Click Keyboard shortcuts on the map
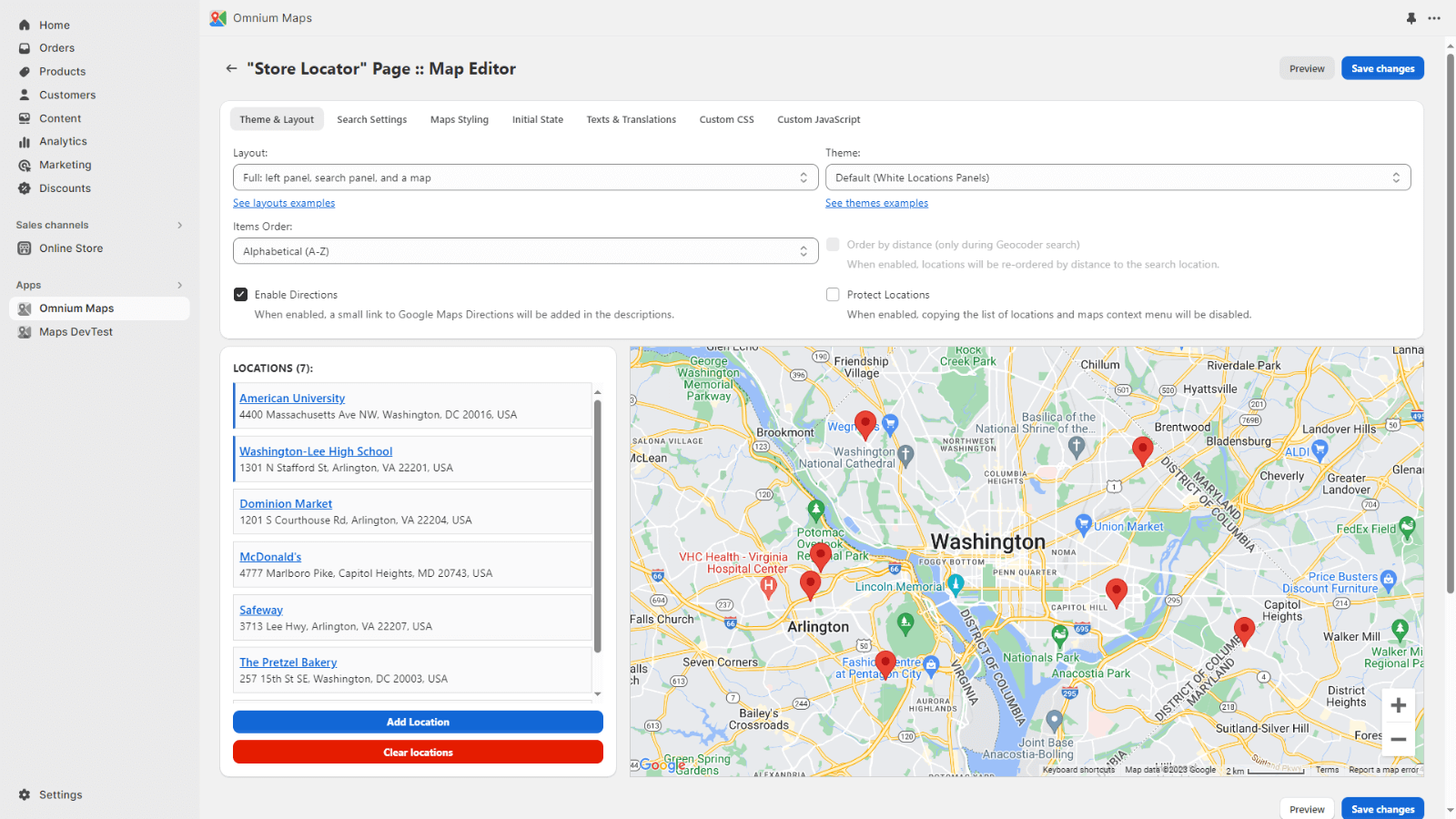Image resolution: width=1456 pixels, height=819 pixels. tap(1078, 770)
